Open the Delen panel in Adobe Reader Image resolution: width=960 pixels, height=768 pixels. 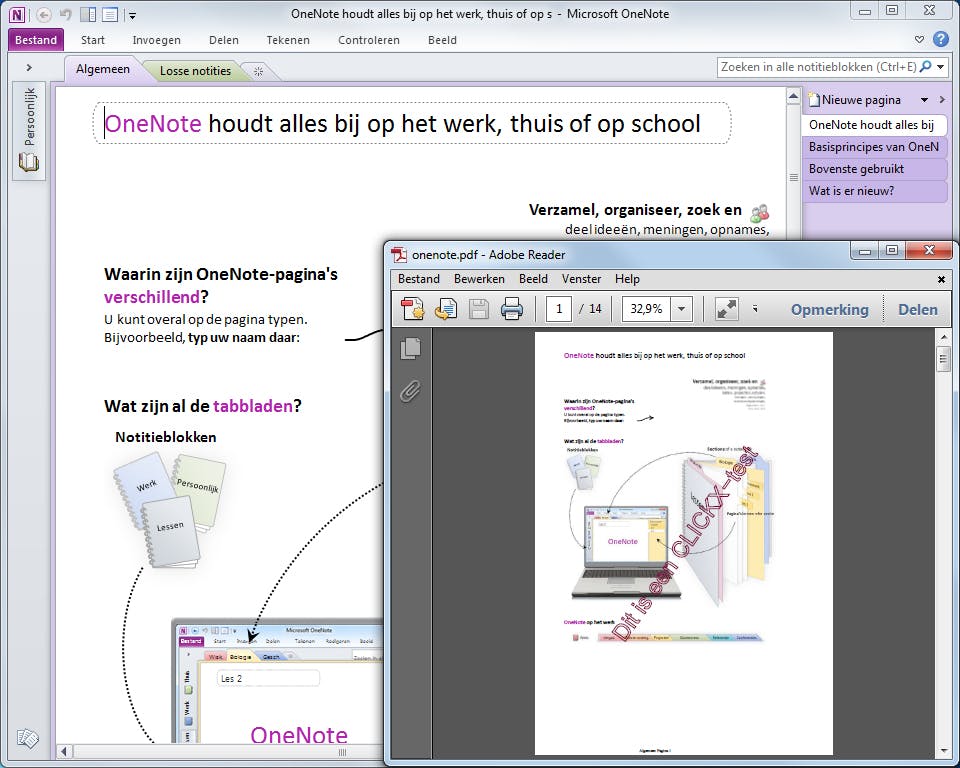tap(918, 310)
